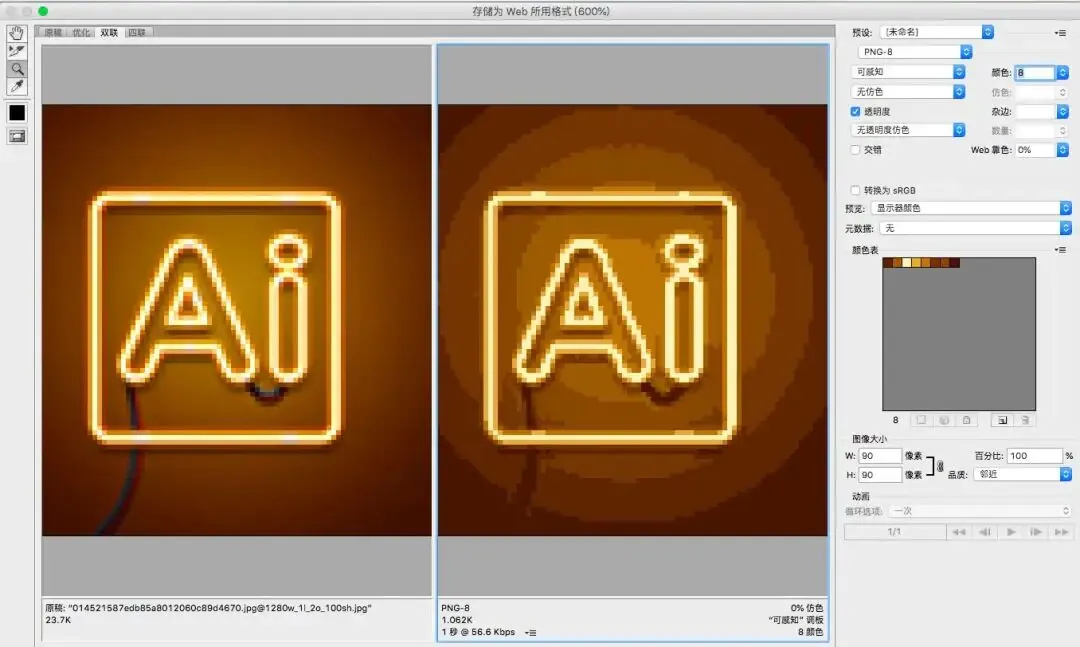
Task: Click the trash icon below the color table
Action: 1025,420
